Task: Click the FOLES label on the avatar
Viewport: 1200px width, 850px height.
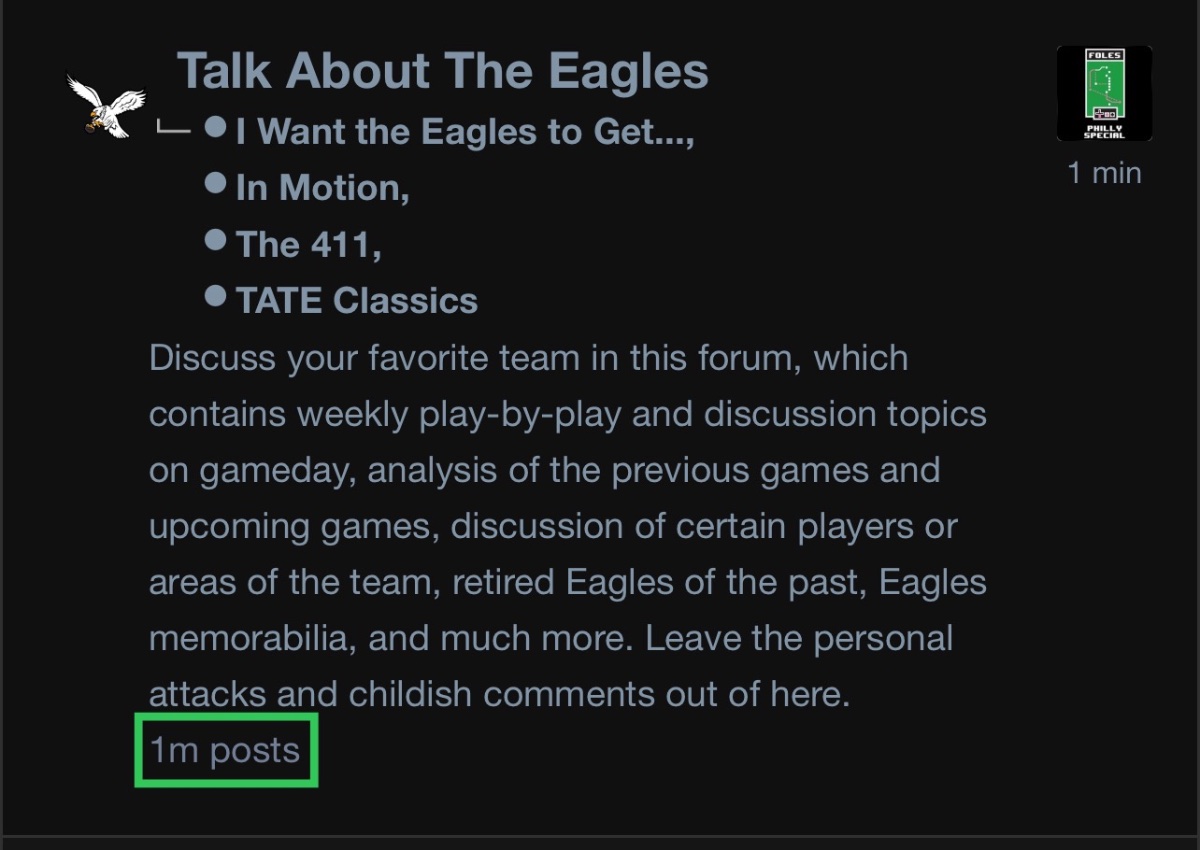Action: point(1104,57)
